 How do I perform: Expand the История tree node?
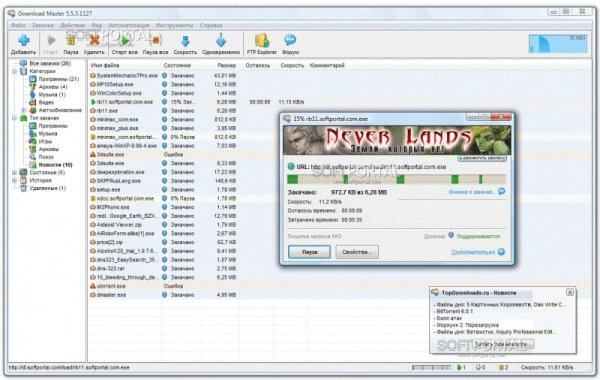[15, 180]
